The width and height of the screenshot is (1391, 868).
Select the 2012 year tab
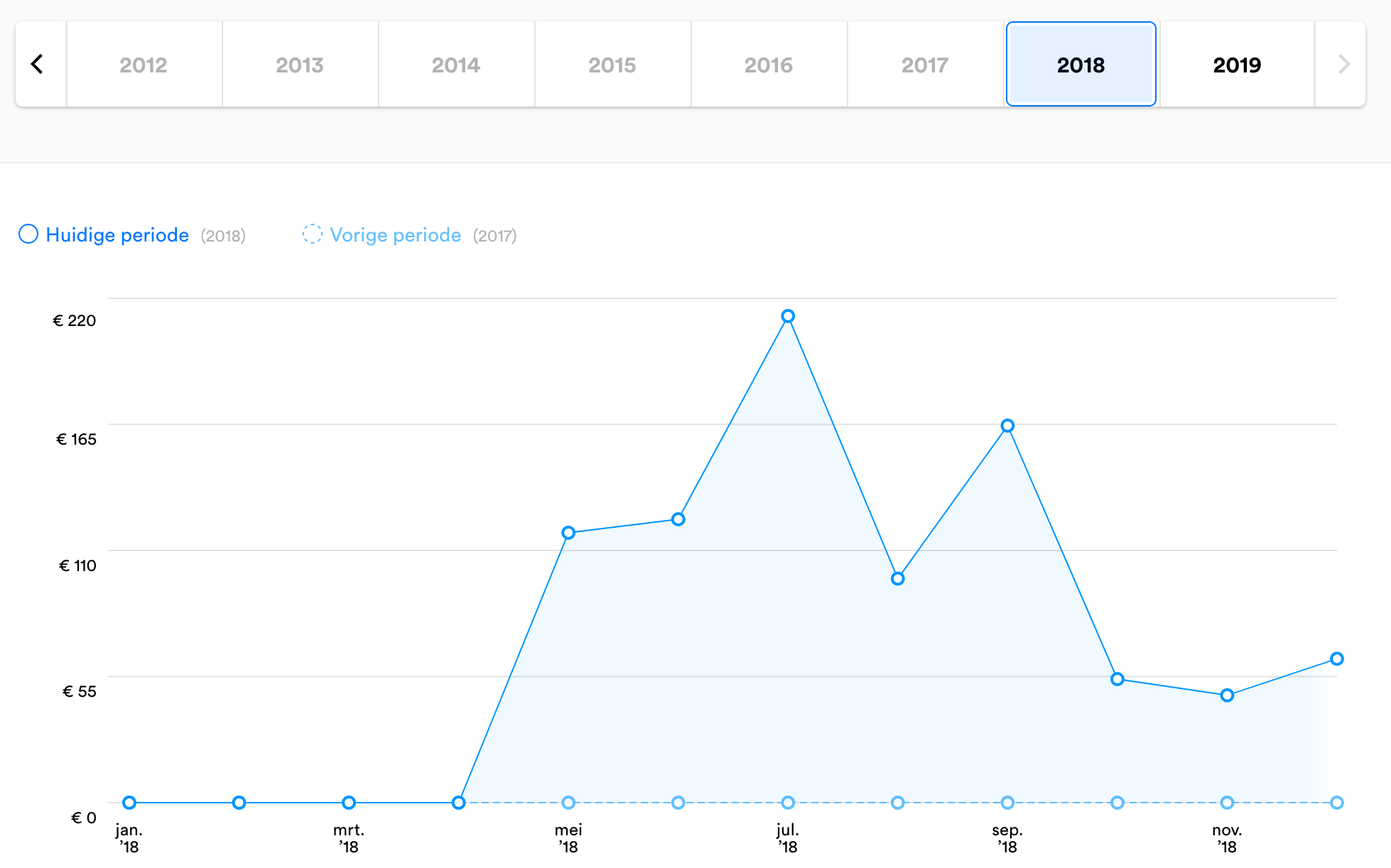coord(144,65)
